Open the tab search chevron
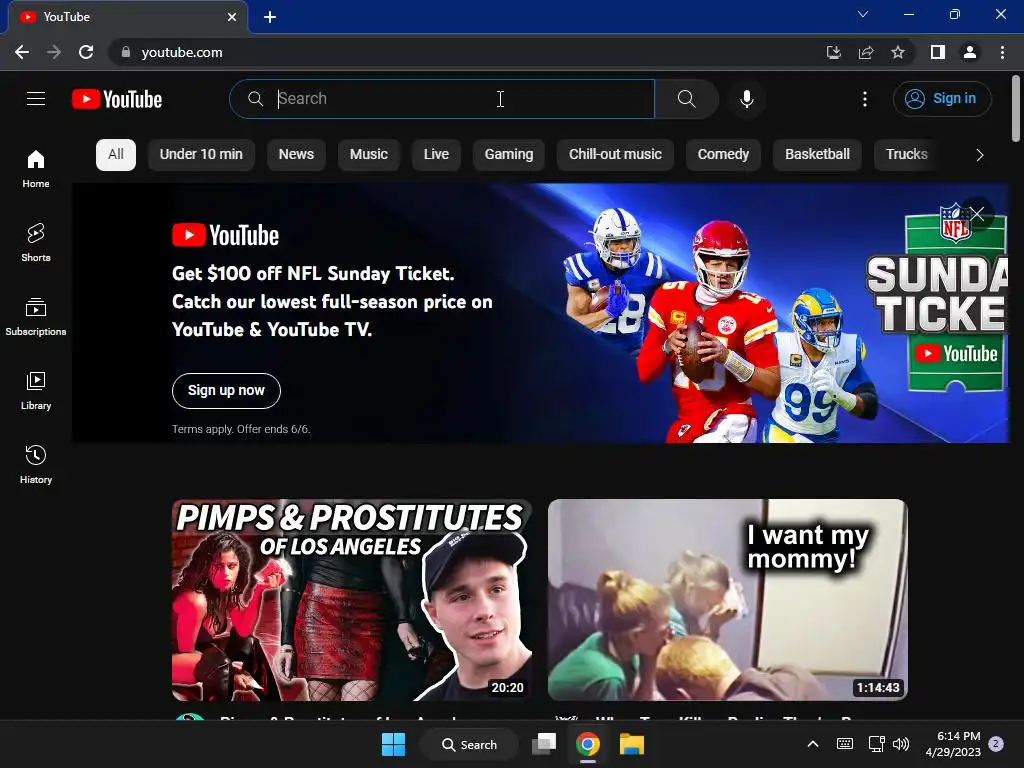The width and height of the screenshot is (1024, 768). [x=863, y=14]
